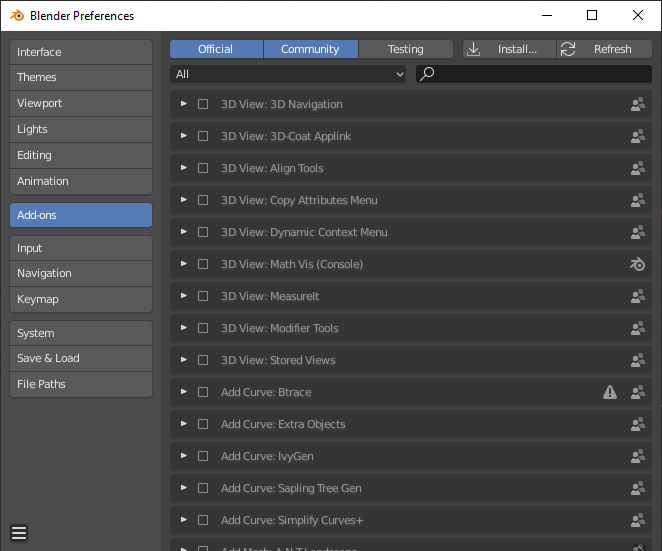Click the community icon on Extra Objects row

pos(638,424)
